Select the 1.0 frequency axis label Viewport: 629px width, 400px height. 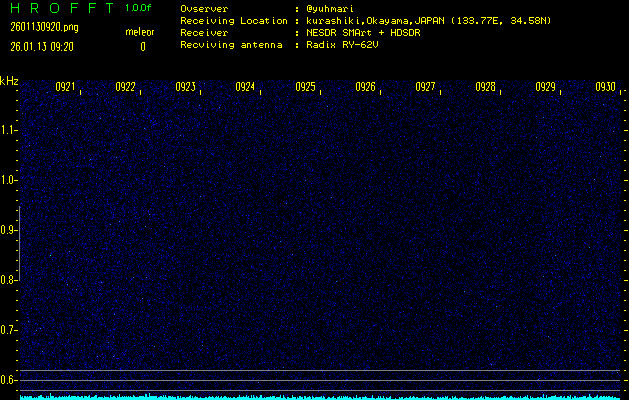(9, 180)
